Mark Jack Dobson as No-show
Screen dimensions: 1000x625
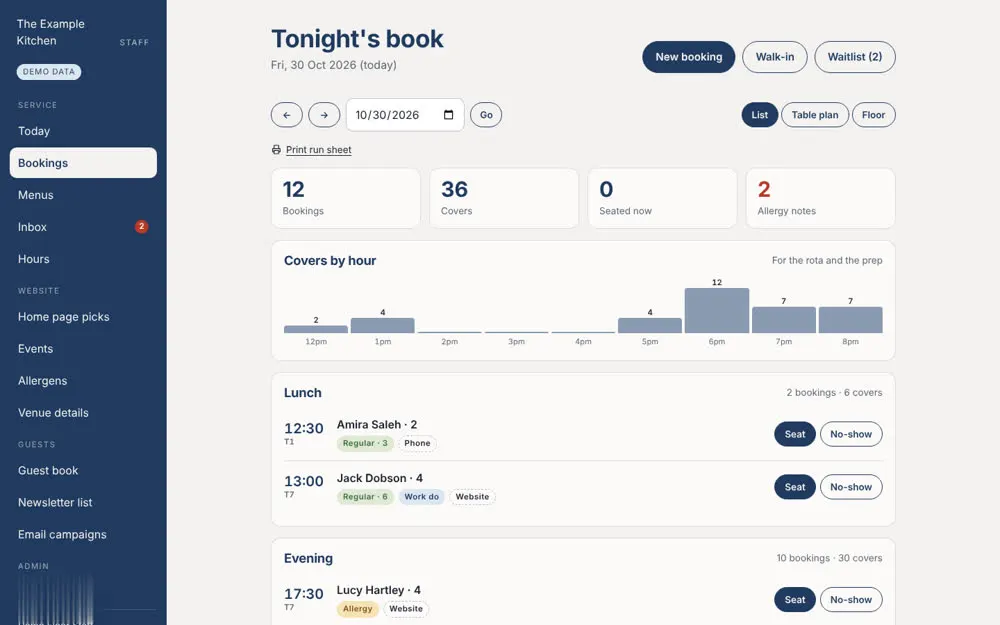[x=851, y=487]
